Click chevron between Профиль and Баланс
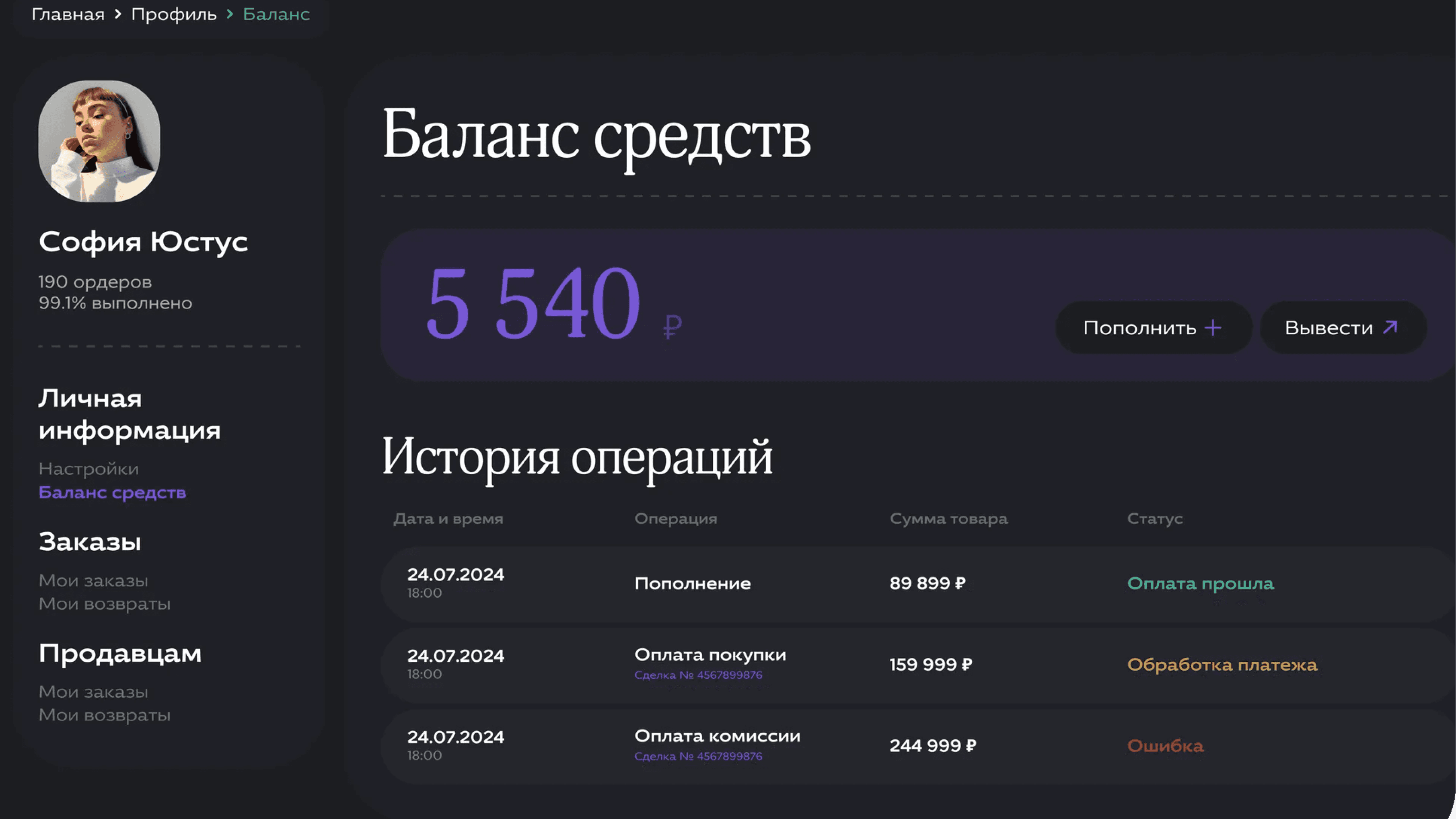This screenshot has width=1456, height=819. coord(230,14)
